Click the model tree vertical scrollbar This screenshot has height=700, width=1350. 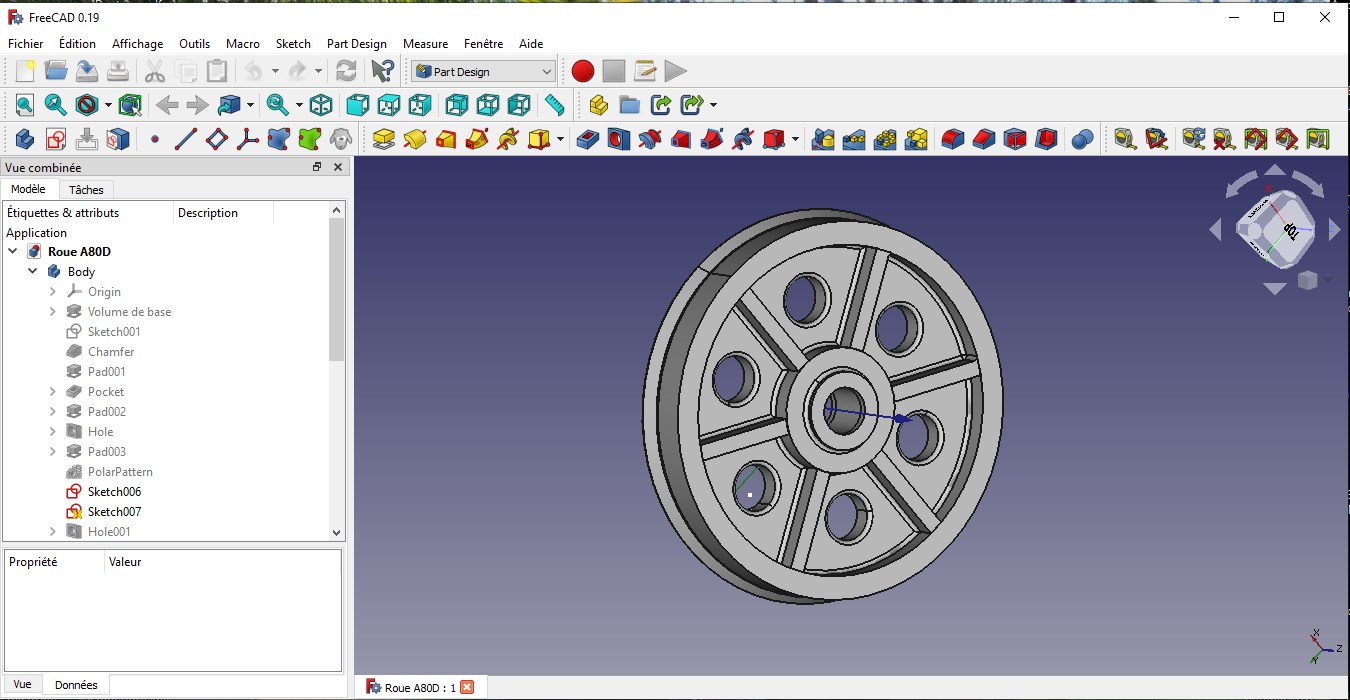click(336, 290)
